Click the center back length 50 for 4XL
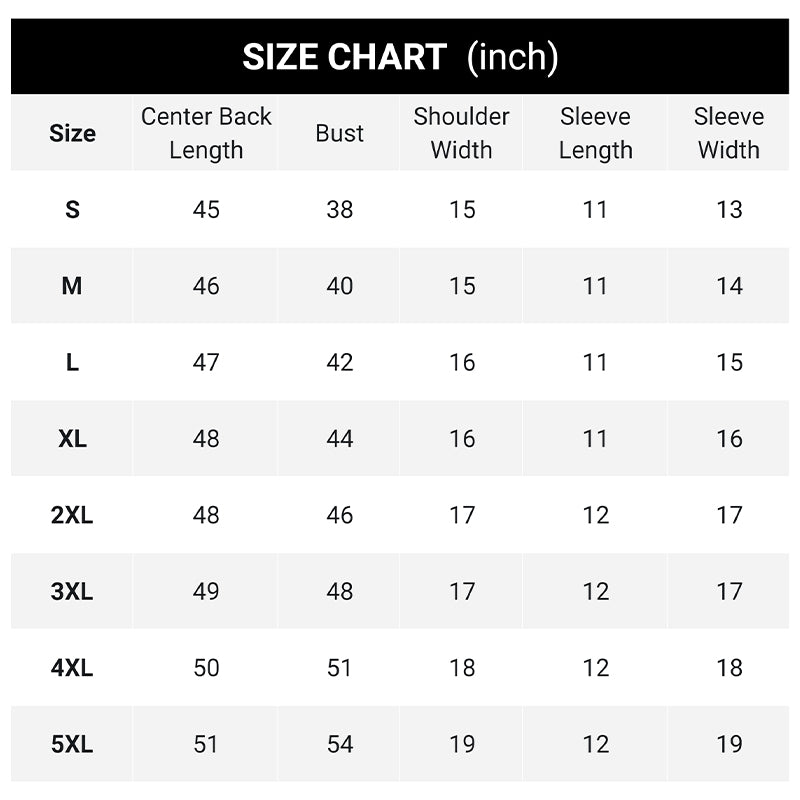800x800 pixels. [x=206, y=667]
